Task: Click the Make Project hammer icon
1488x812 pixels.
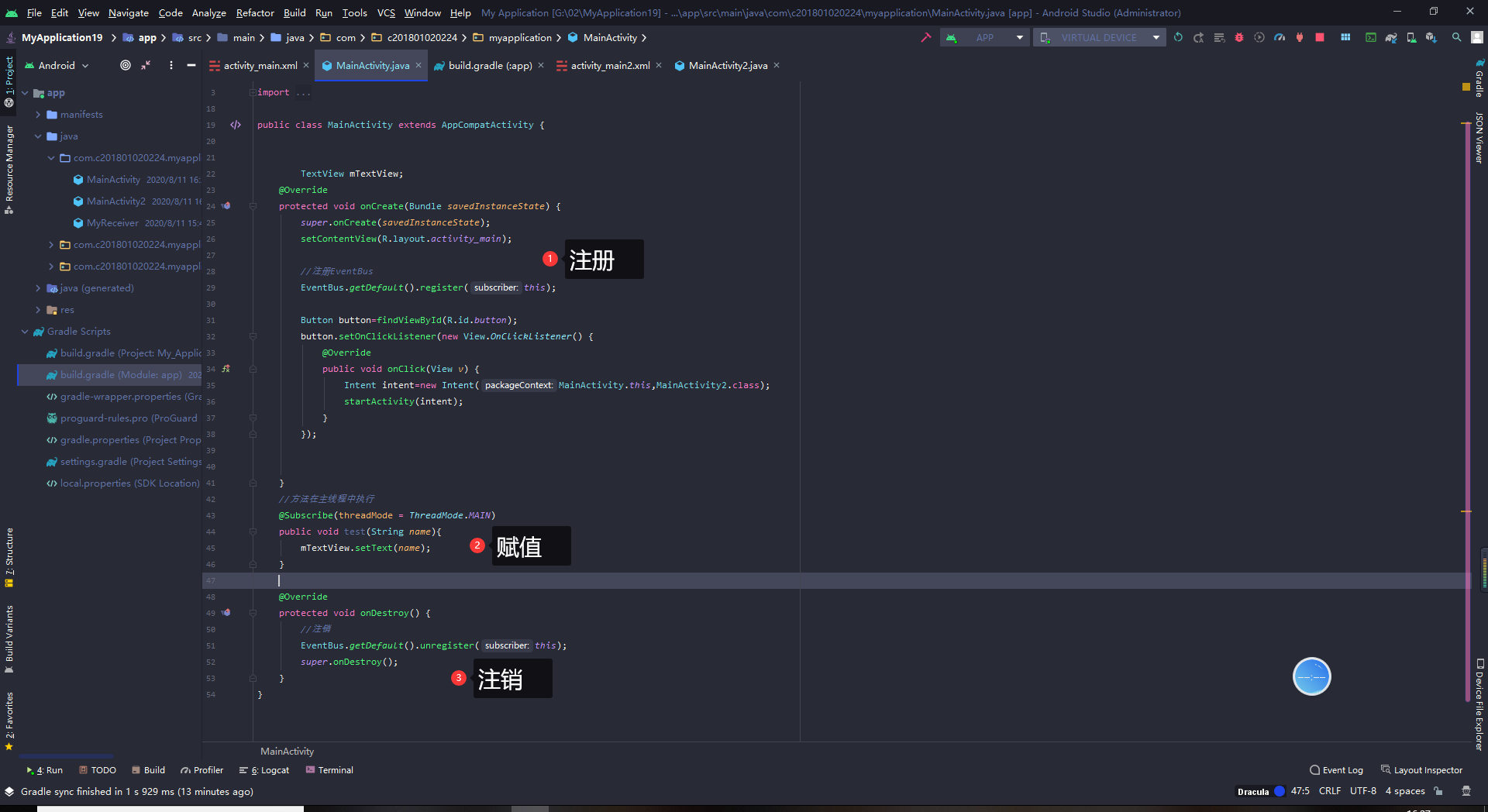Action: point(925,37)
